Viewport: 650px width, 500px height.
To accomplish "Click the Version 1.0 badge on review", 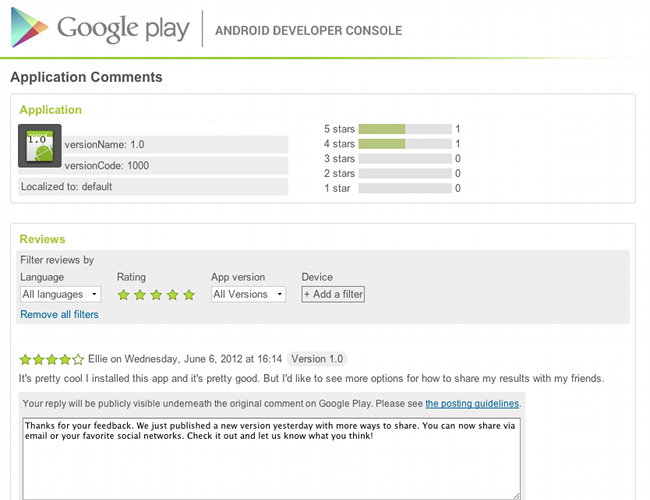I will pyautogui.click(x=316, y=359).
